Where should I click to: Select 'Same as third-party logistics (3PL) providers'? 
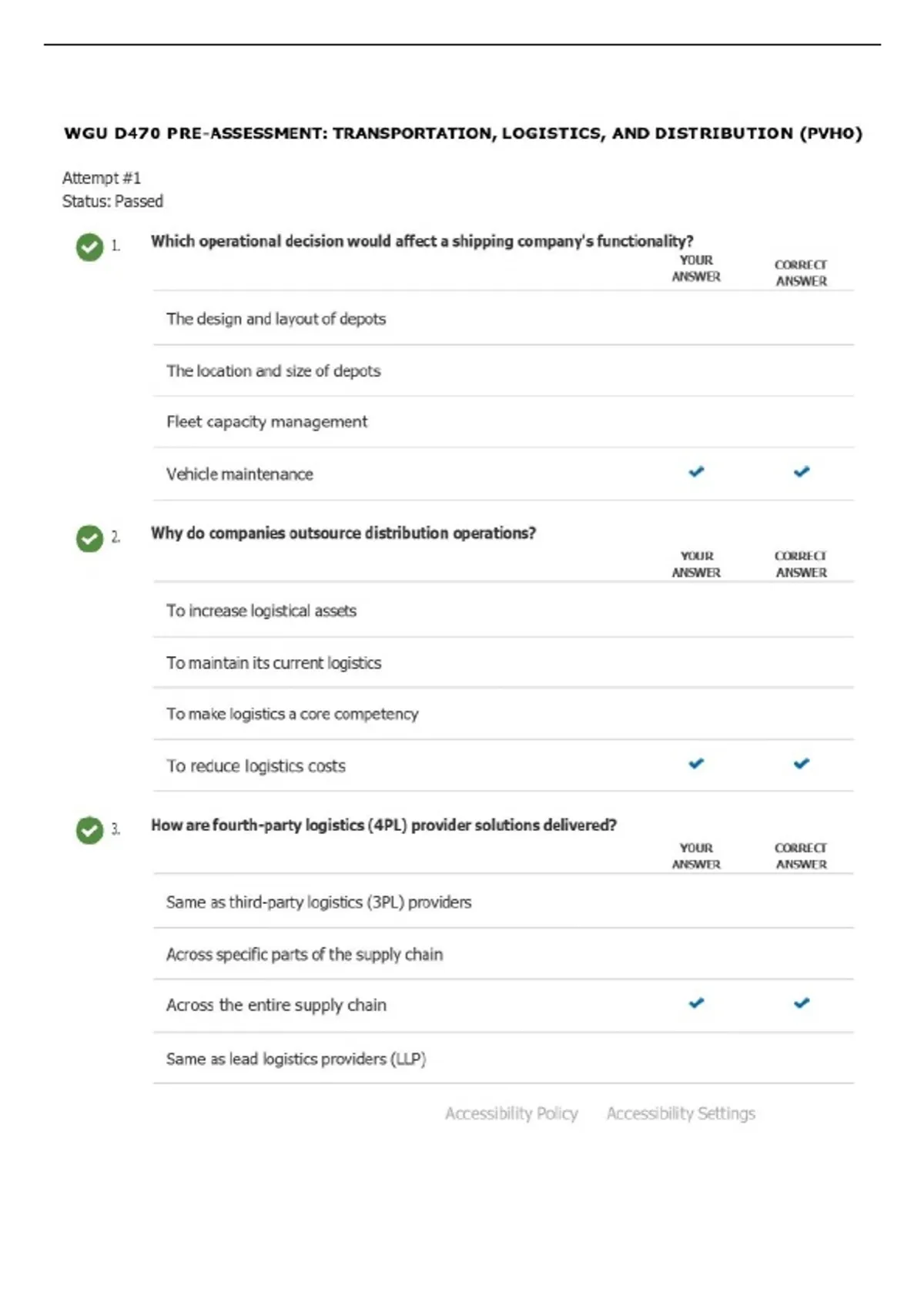504,902
